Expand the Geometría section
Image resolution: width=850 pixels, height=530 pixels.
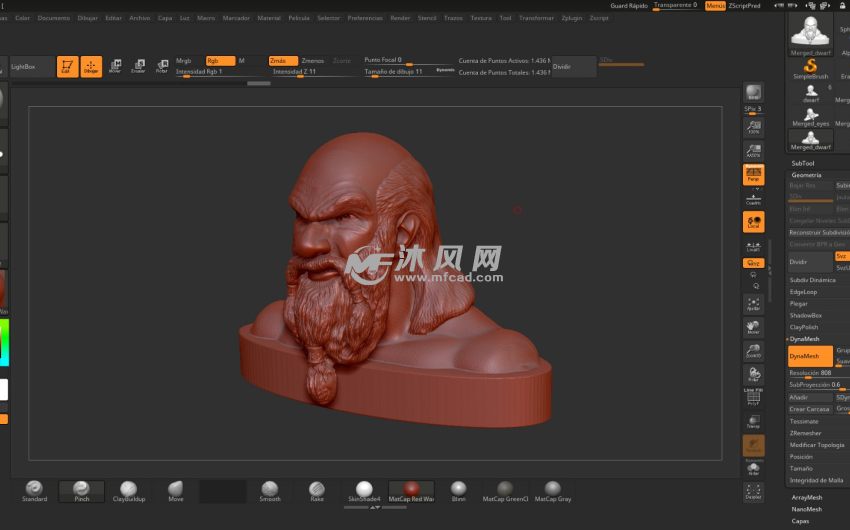[806, 175]
